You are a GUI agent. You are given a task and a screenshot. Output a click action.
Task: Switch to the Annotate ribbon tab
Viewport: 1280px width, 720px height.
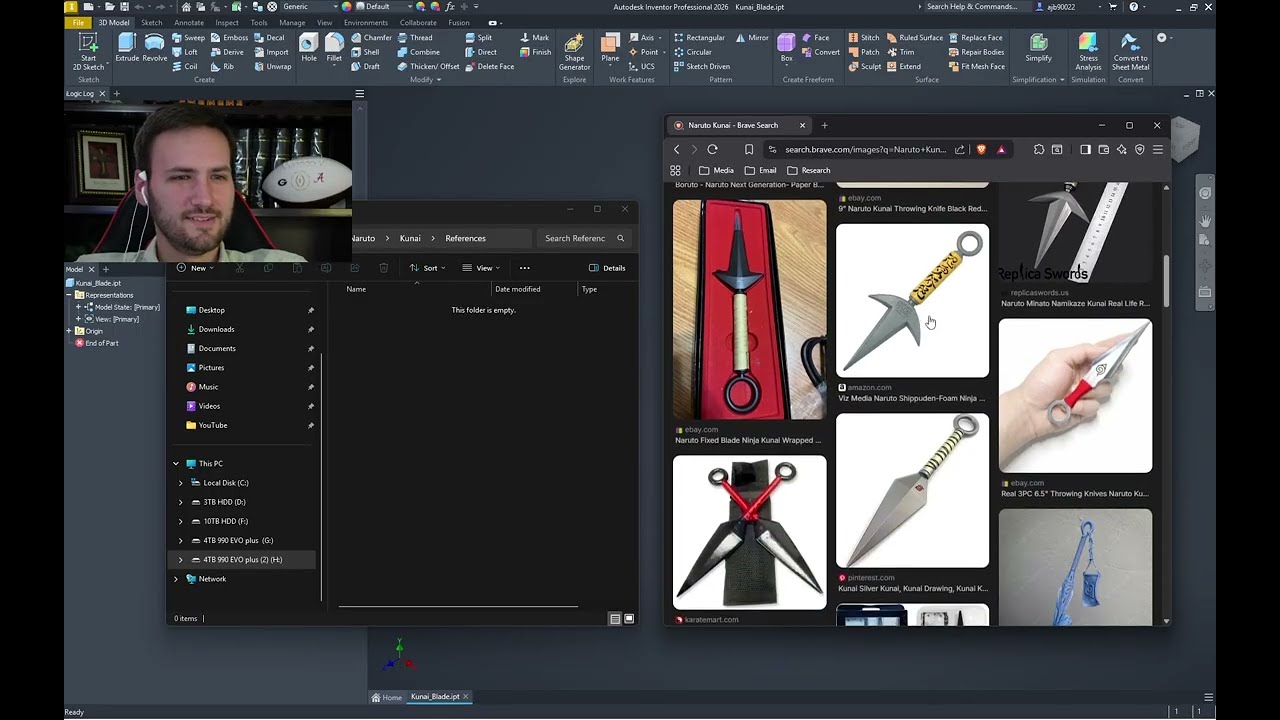pyautogui.click(x=189, y=22)
